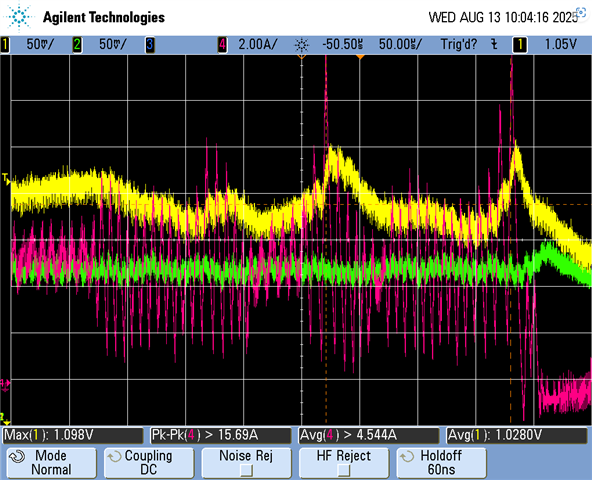Select channel 4 pink indicator badge
The width and height of the screenshot is (592, 480).
pos(222,45)
